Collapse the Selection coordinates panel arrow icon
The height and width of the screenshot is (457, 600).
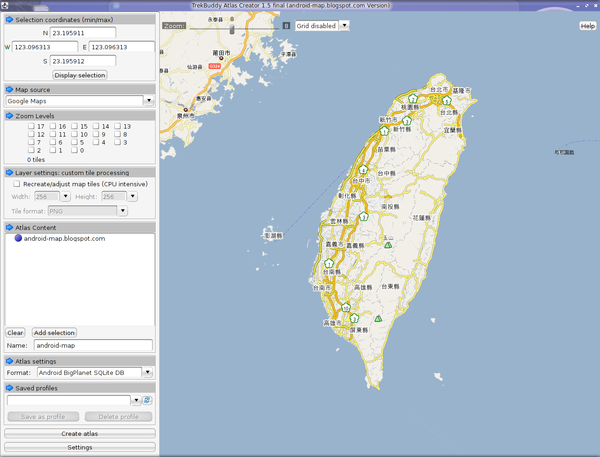coord(10,20)
